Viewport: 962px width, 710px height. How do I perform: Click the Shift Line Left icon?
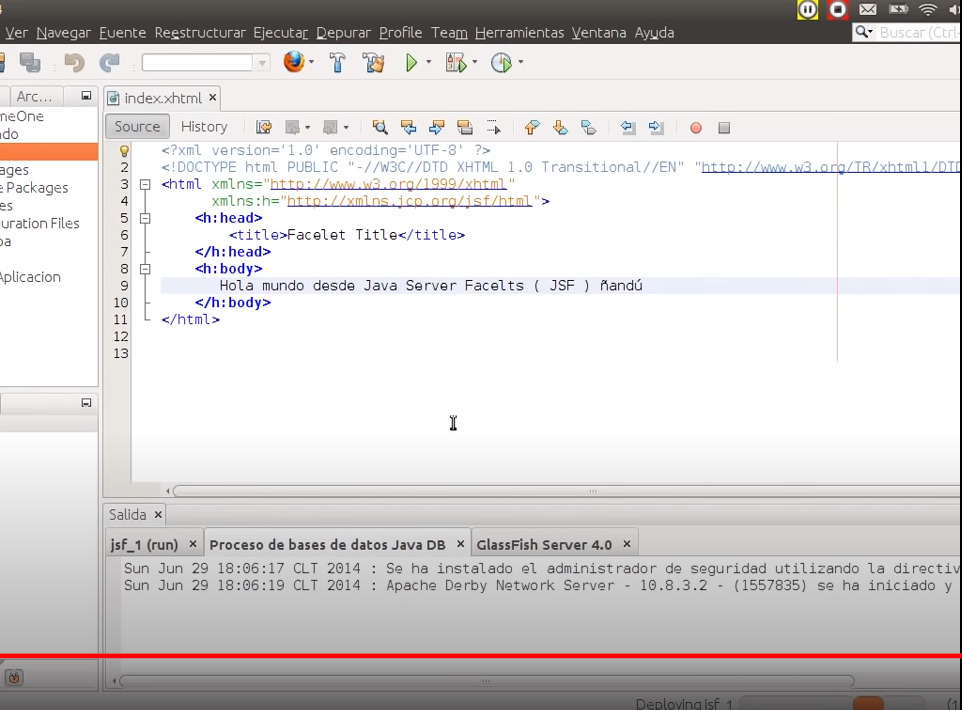(x=628, y=127)
